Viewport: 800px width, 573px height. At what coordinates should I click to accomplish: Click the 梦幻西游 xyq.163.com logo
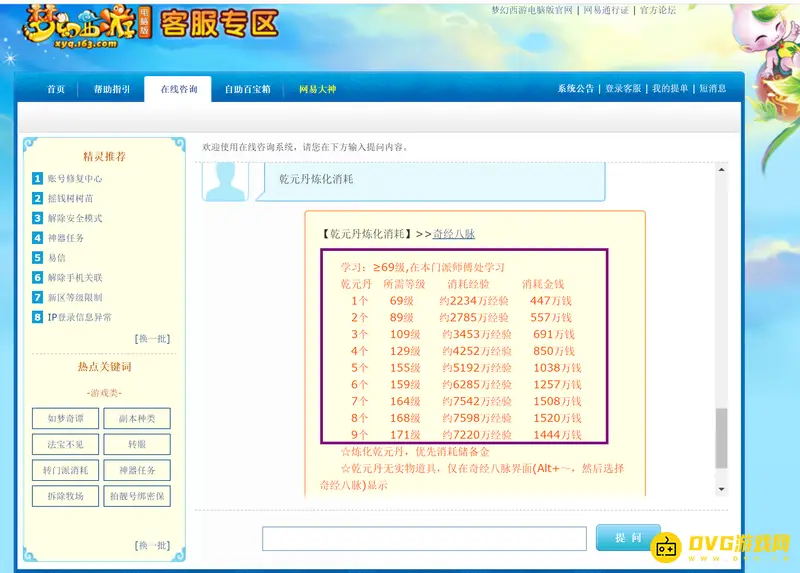pyautogui.click(x=87, y=27)
